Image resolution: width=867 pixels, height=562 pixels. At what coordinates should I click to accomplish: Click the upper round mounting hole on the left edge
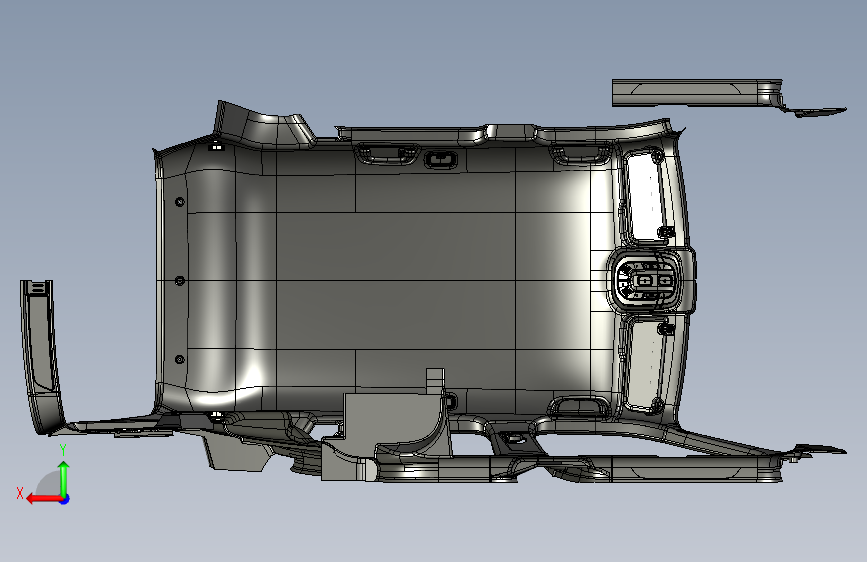(x=180, y=202)
